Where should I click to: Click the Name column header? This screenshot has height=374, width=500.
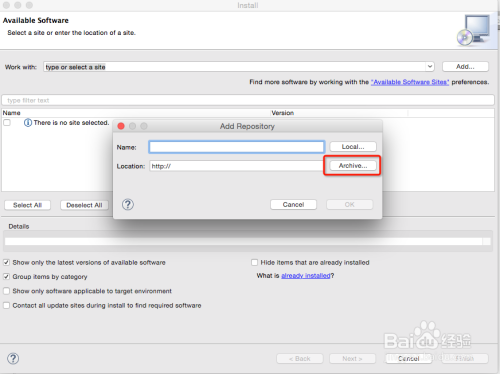click(136, 113)
